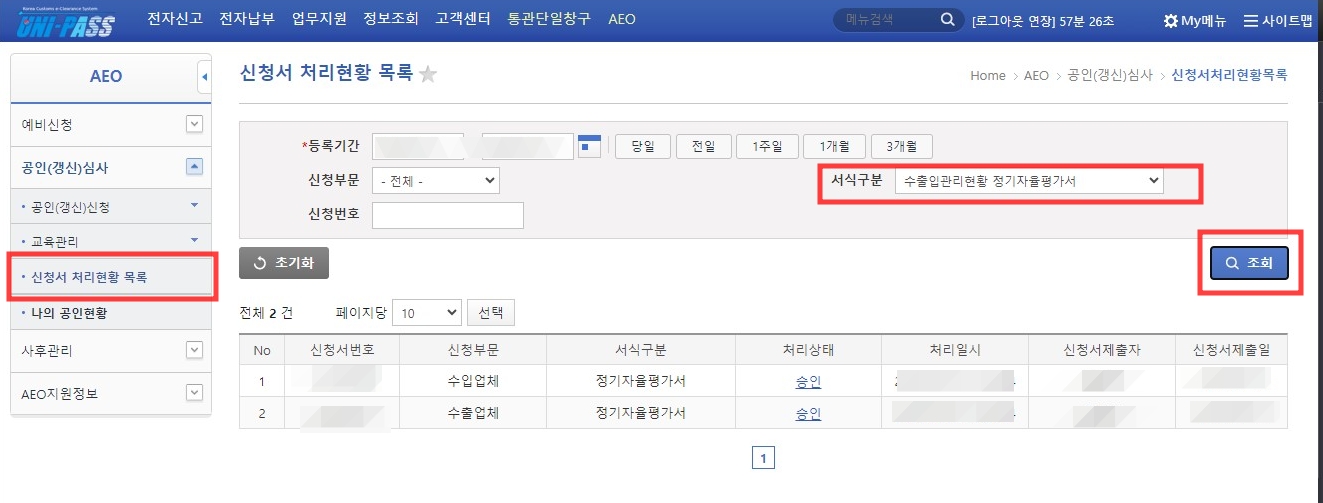The height and width of the screenshot is (503, 1323).
Task: Click the 1개월 period button
Action: pyautogui.click(x=834, y=146)
